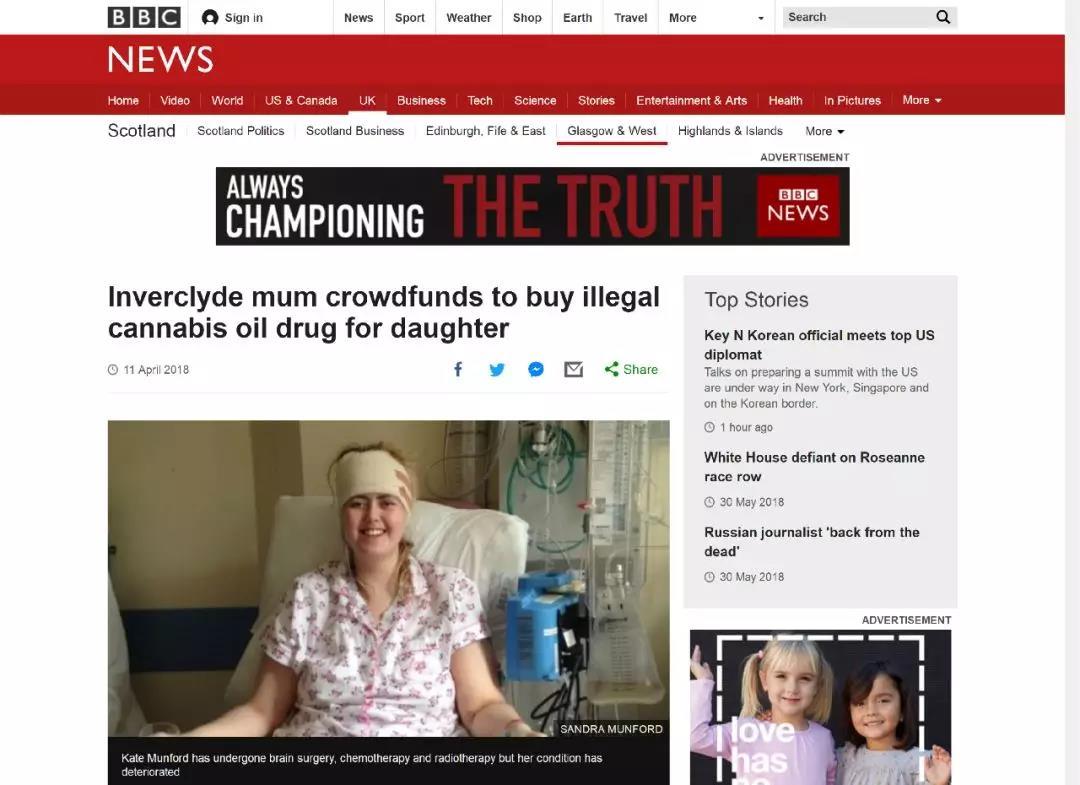Expand More in the Scotland sub-navigation

[824, 131]
